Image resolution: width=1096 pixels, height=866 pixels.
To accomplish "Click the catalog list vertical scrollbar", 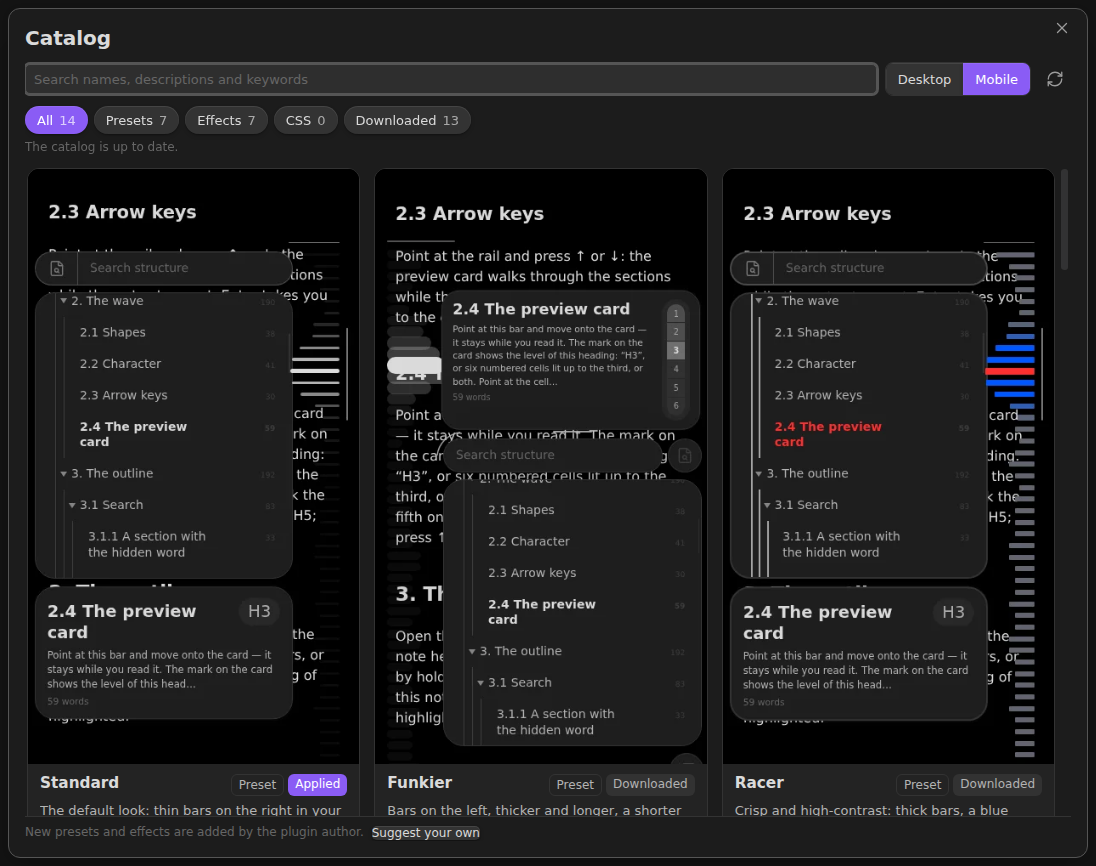I will tap(1065, 219).
